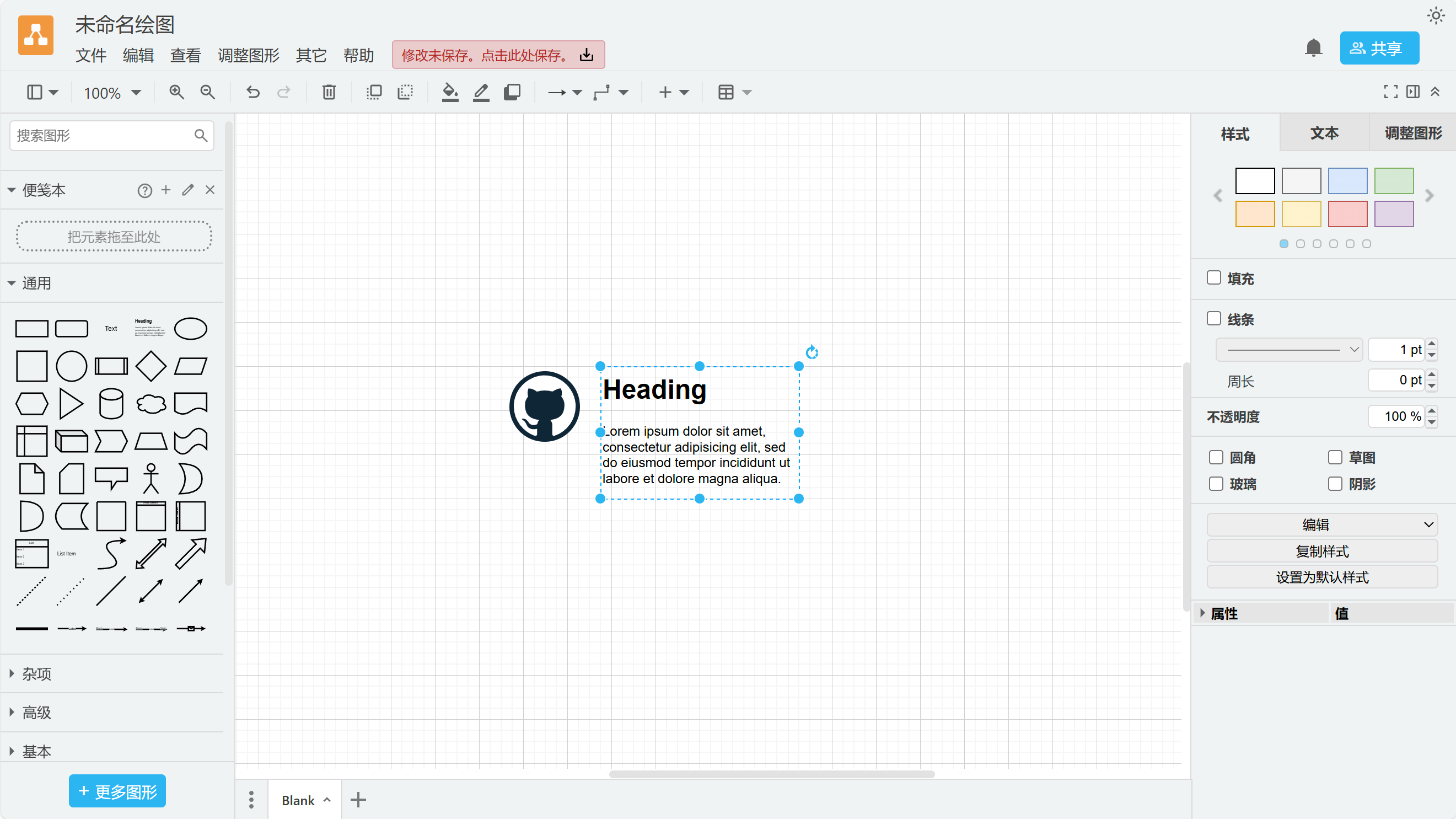This screenshot has width=1456, height=819.
Task: Click the shadow toolbar icon
Action: 512,92
